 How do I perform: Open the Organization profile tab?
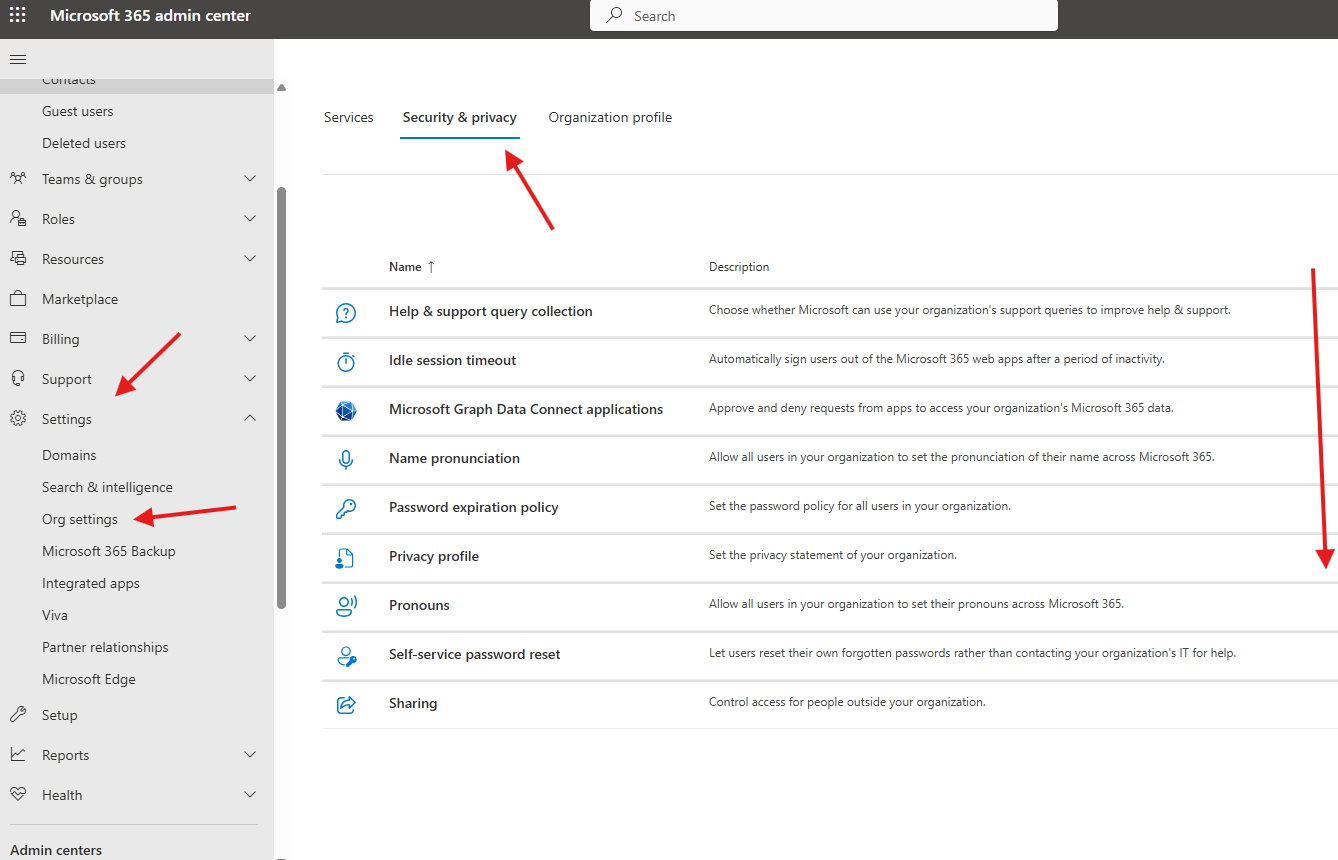tap(609, 117)
